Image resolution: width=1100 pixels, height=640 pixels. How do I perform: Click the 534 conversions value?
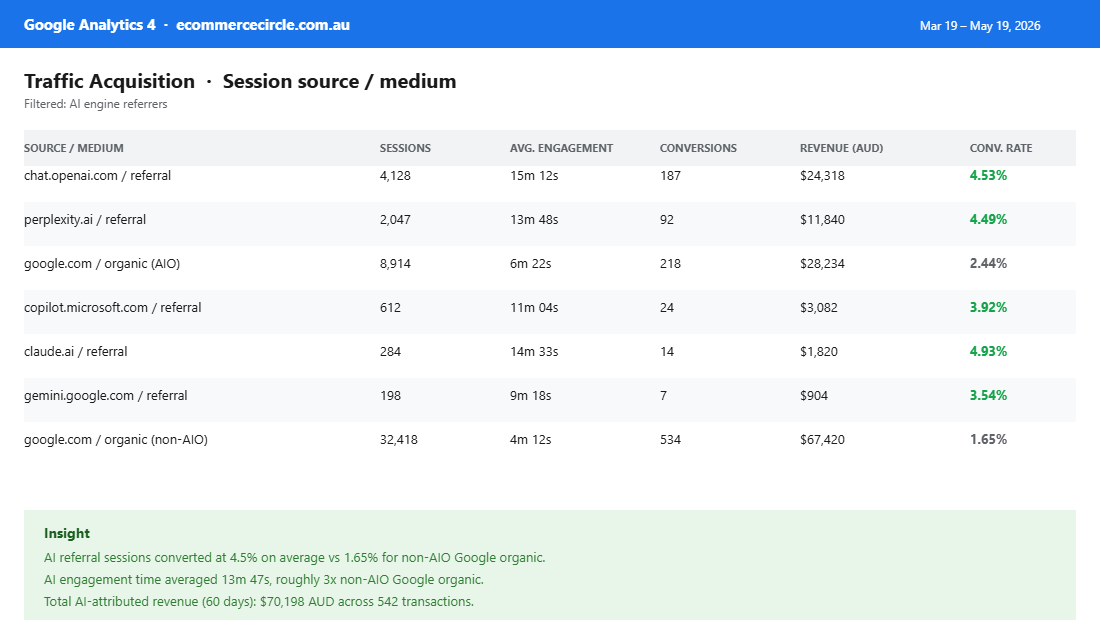(670, 440)
